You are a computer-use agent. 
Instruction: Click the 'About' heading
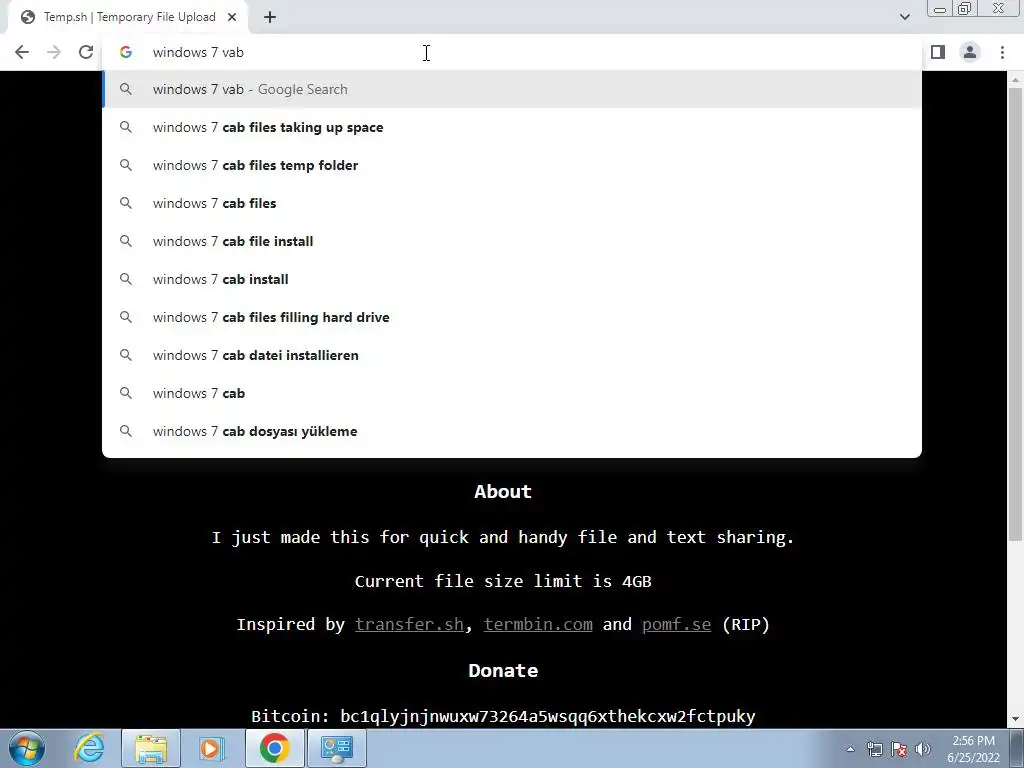pyautogui.click(x=503, y=492)
